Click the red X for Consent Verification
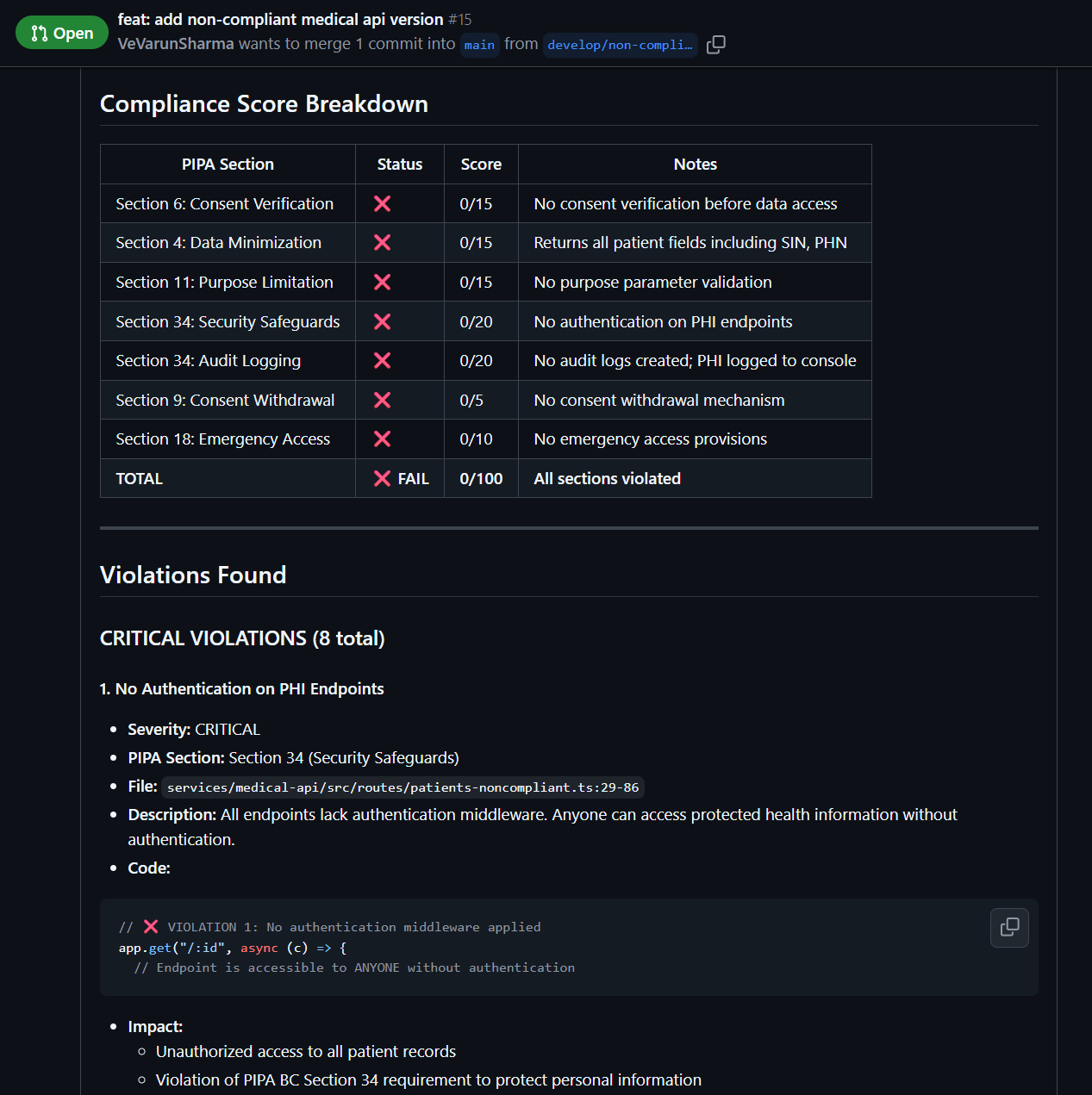The image size is (1092, 1095). pyautogui.click(x=383, y=203)
